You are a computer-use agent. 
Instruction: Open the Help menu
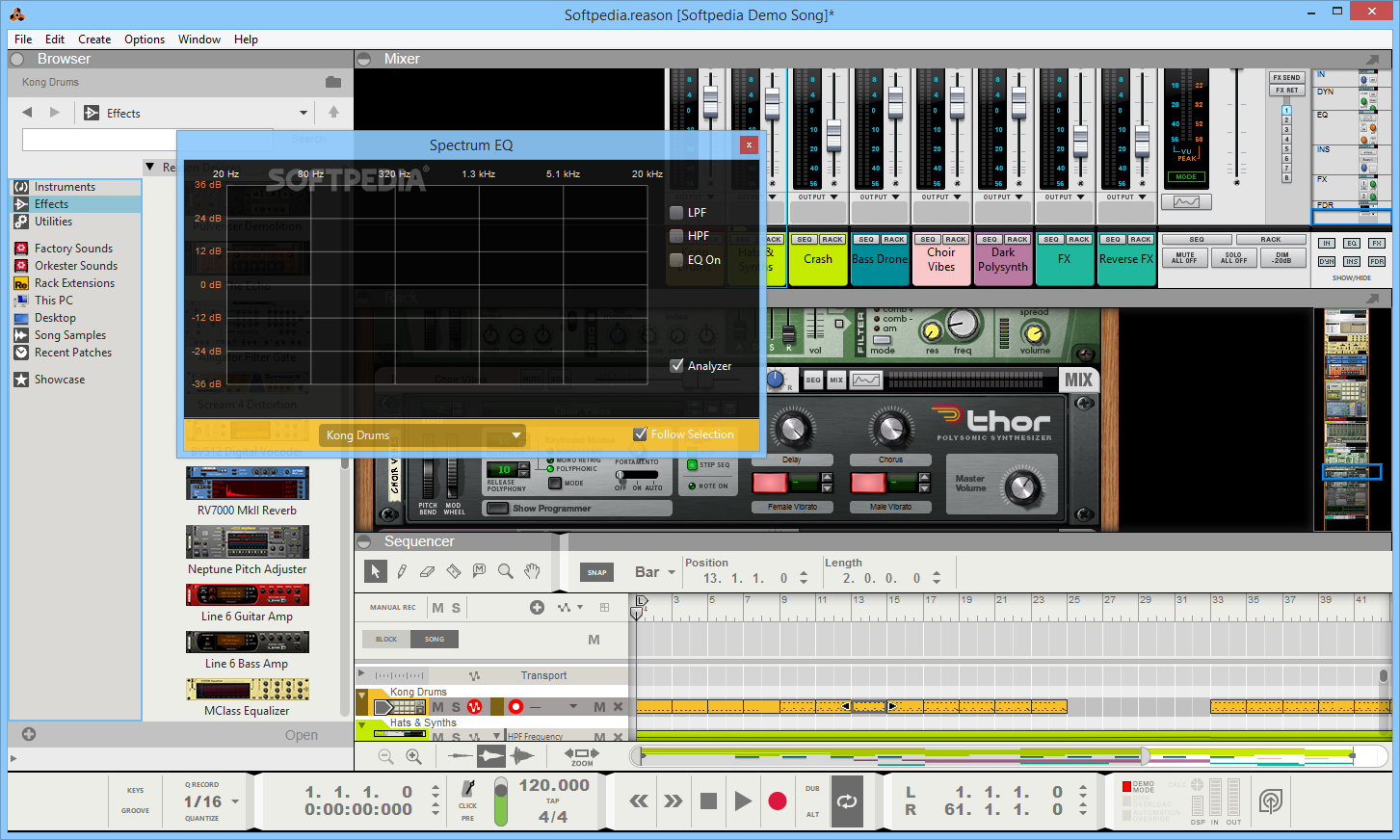(246, 39)
